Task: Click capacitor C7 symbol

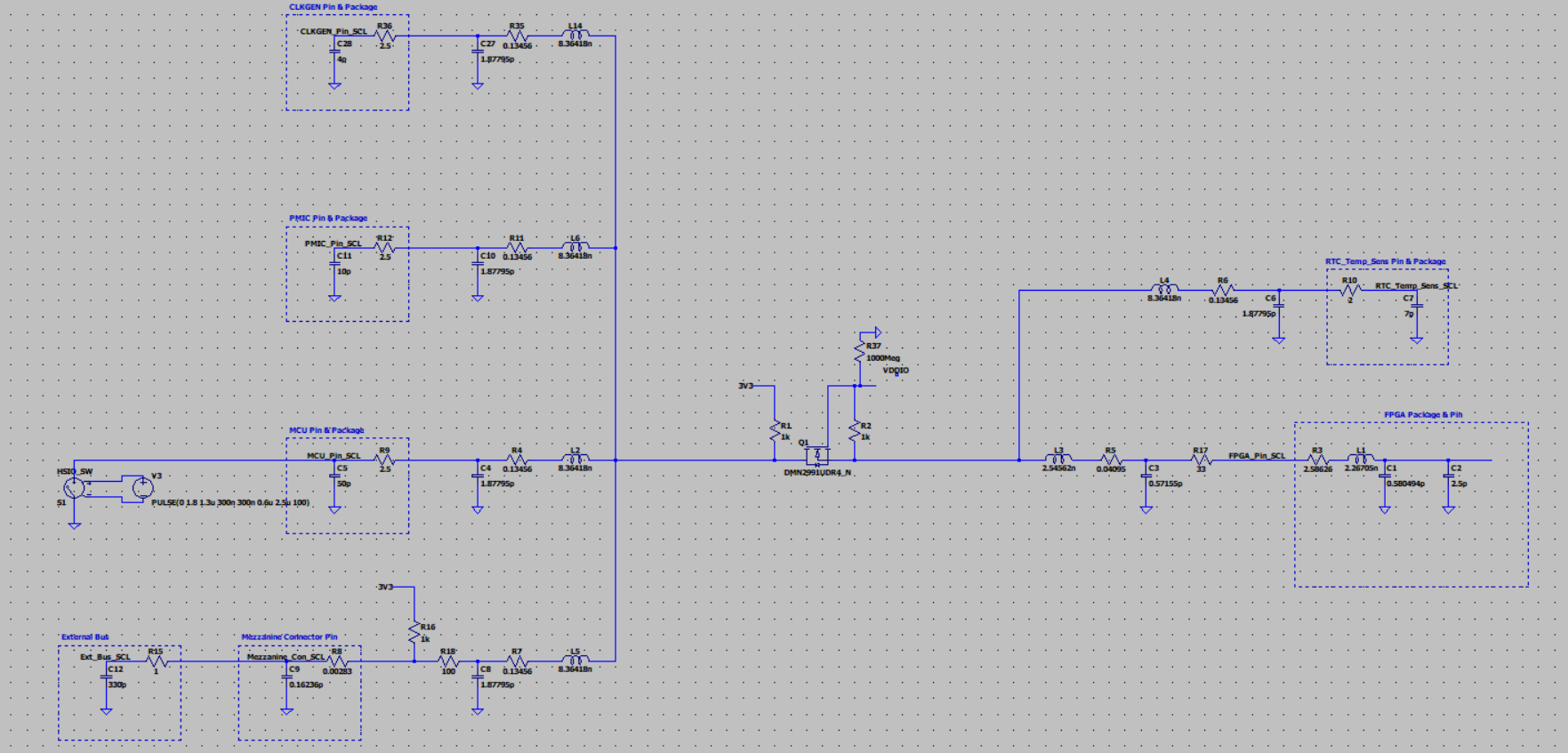Action: pos(1416,306)
